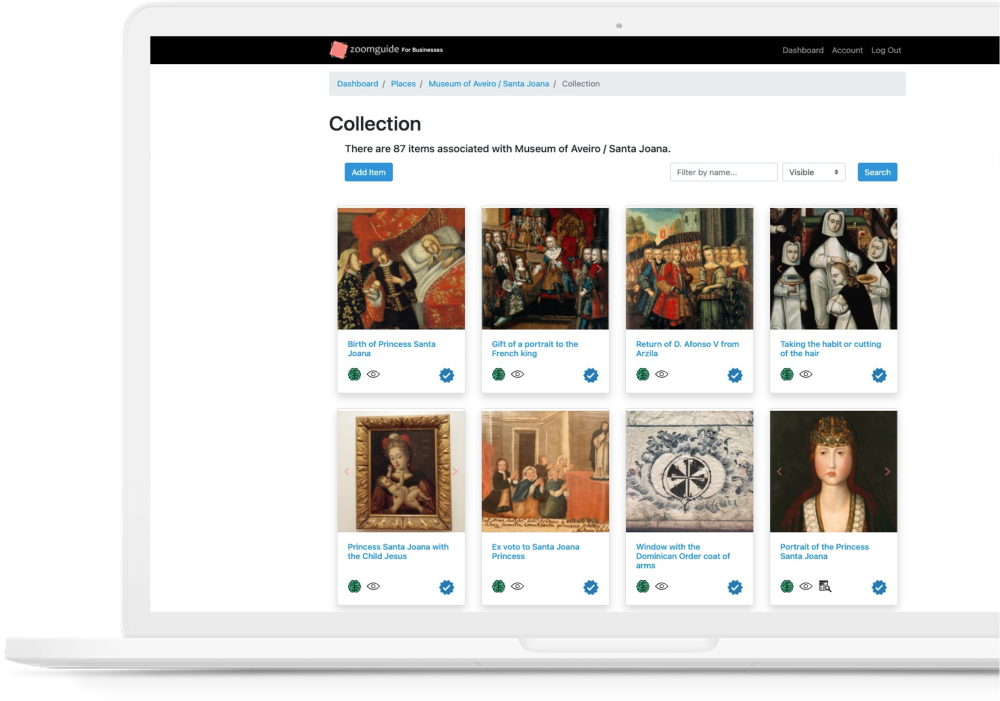Viewport: 1000px width, 701px height.
Task: Open the Birth of Princess Santa Joana title link
Action: [x=392, y=349]
